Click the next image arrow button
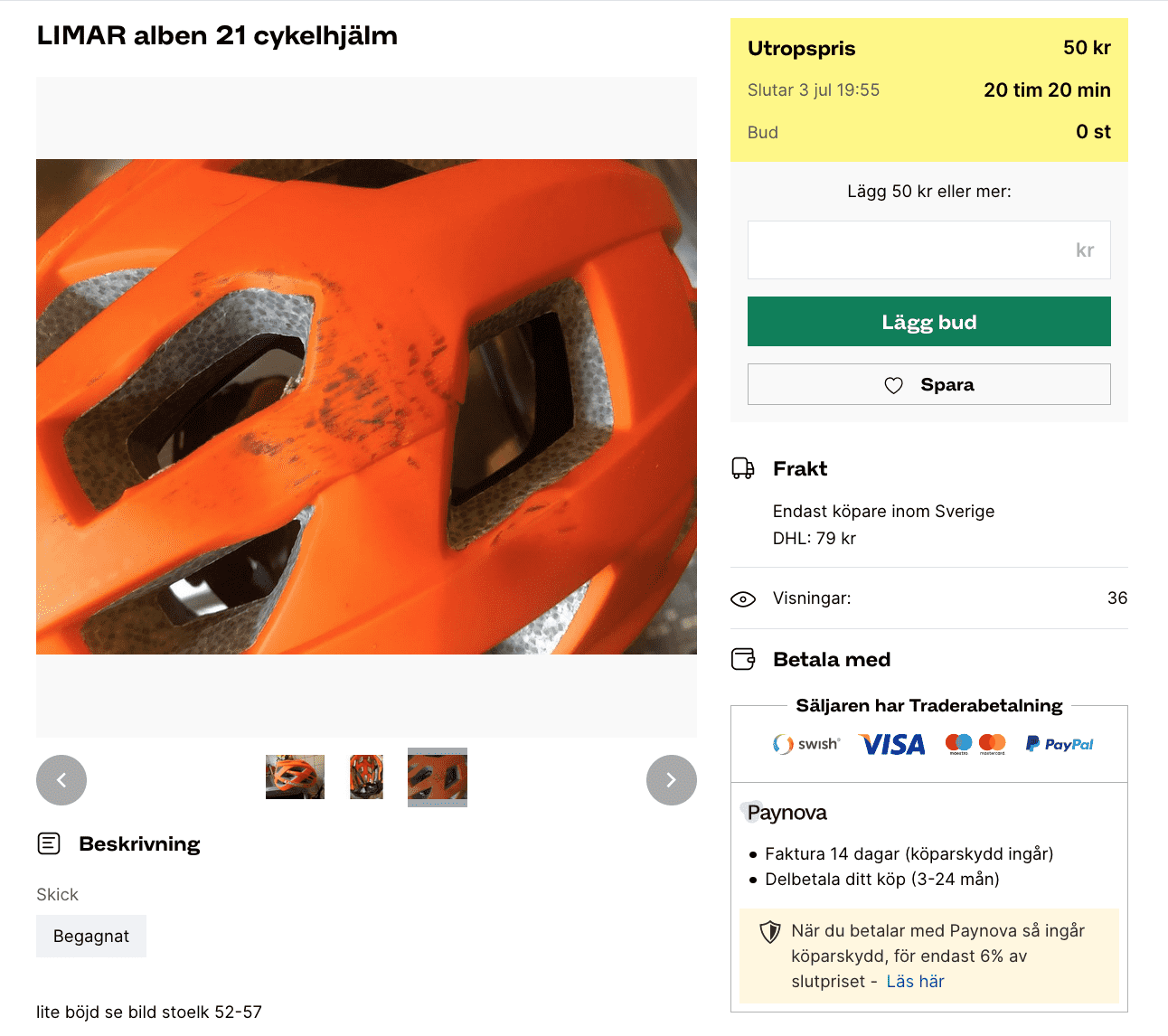This screenshot has width=1168, height=1036. point(672,780)
